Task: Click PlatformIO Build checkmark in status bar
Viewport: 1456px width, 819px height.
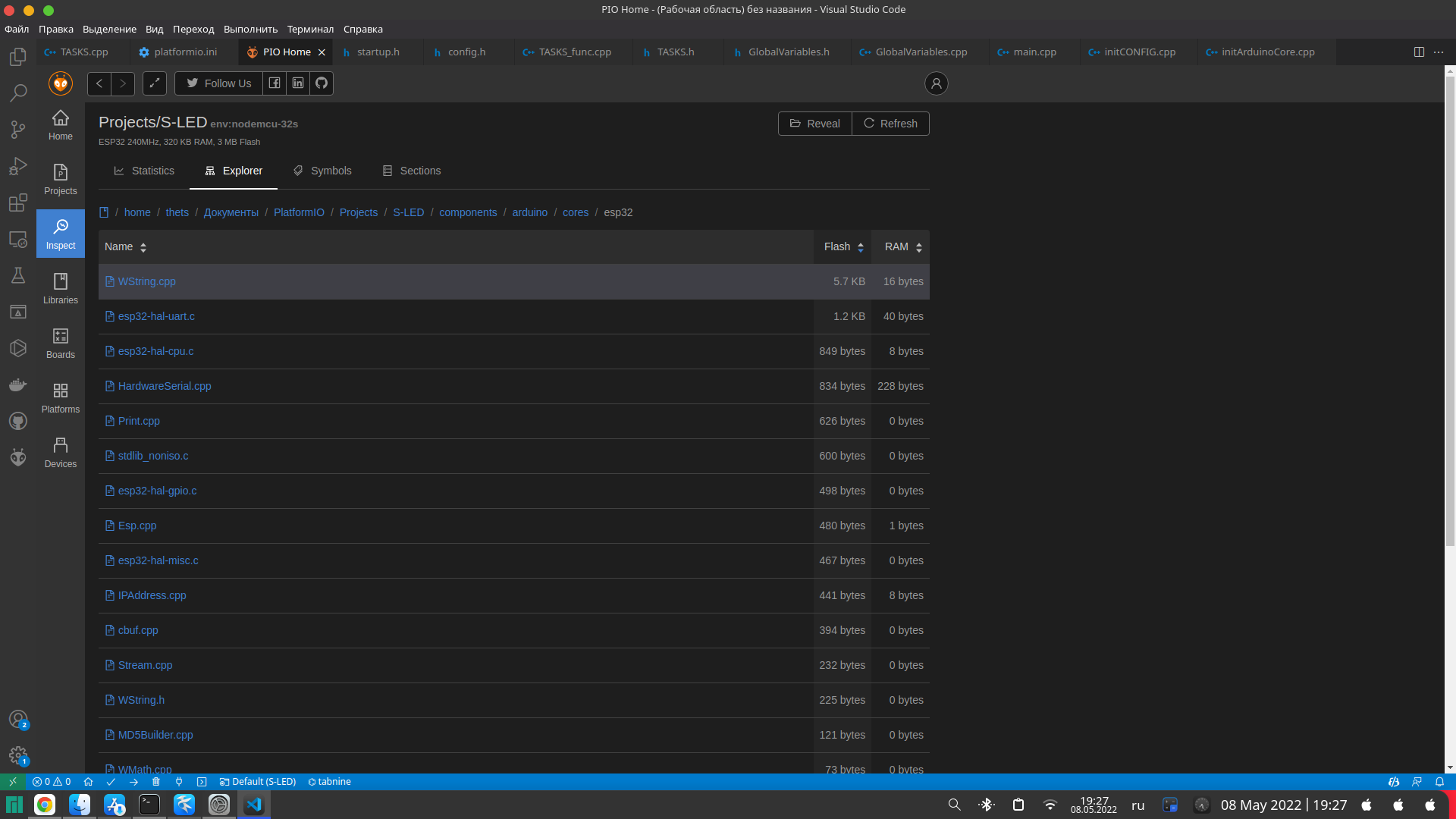Action: tap(111, 782)
